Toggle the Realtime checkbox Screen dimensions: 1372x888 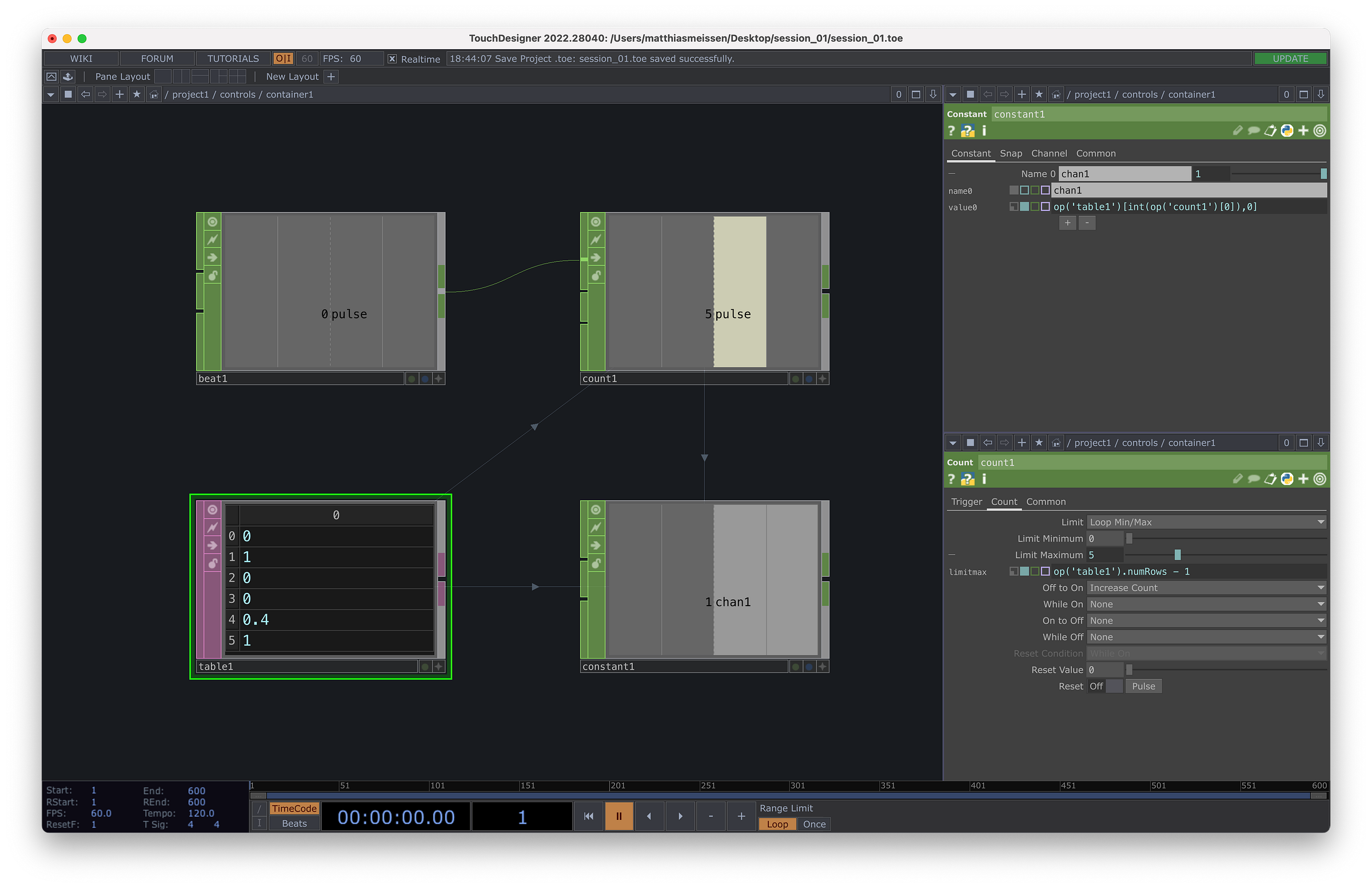(x=392, y=59)
